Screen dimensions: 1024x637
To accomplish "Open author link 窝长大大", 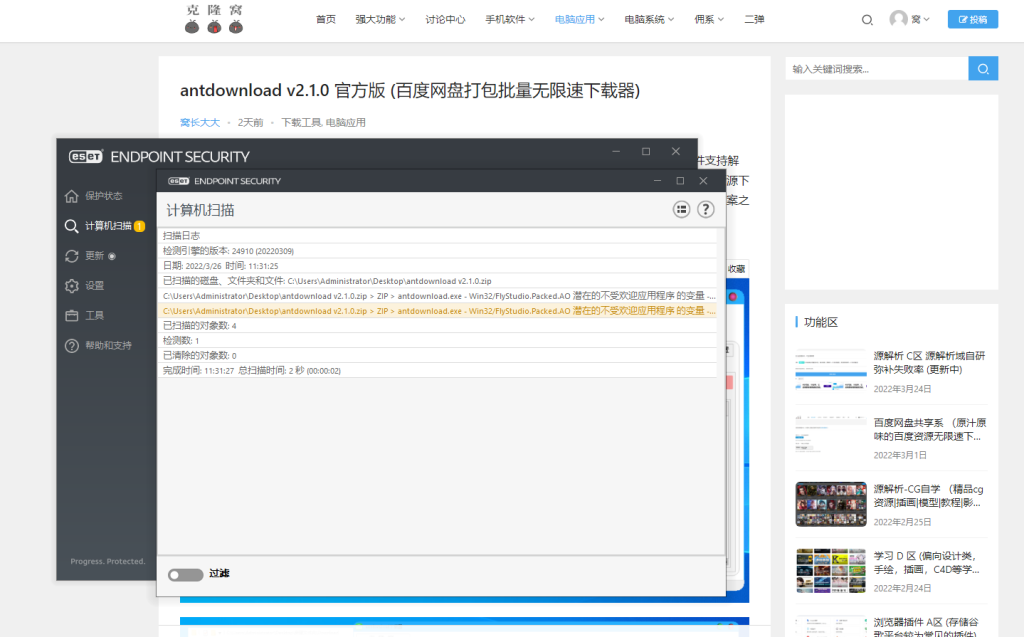I will (200, 122).
